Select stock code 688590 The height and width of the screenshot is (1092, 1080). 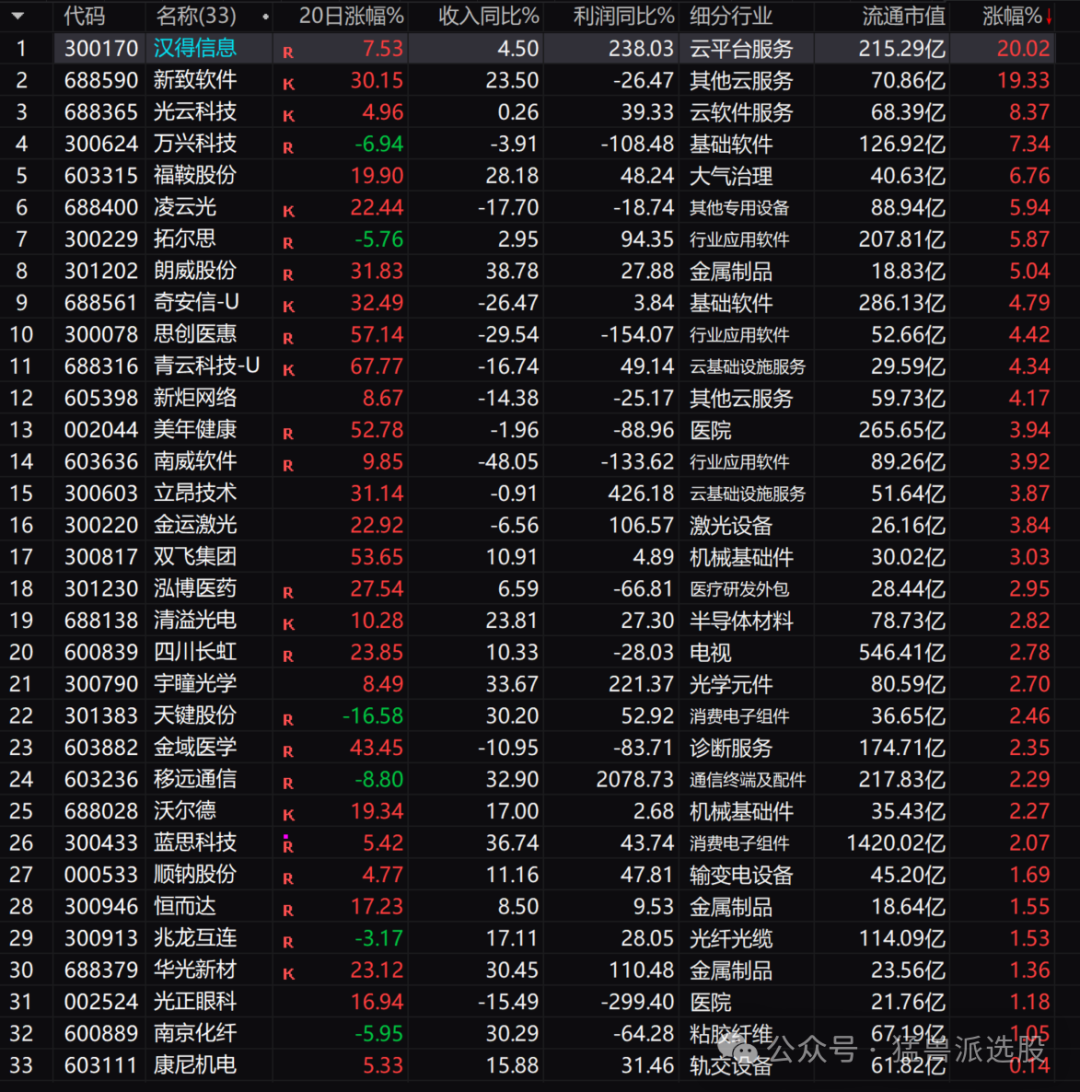(x=101, y=80)
